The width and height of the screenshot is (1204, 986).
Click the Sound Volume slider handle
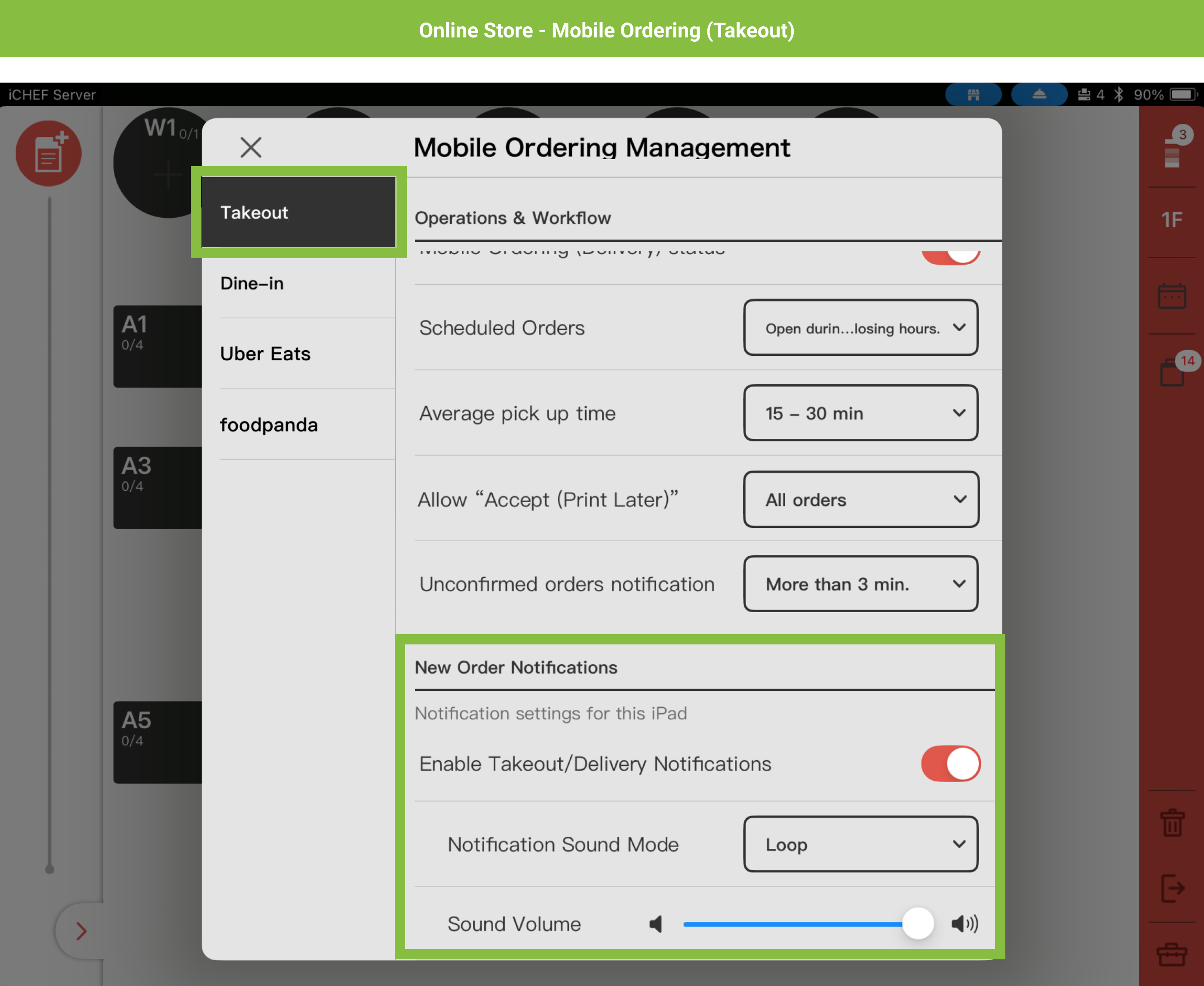[918, 924]
